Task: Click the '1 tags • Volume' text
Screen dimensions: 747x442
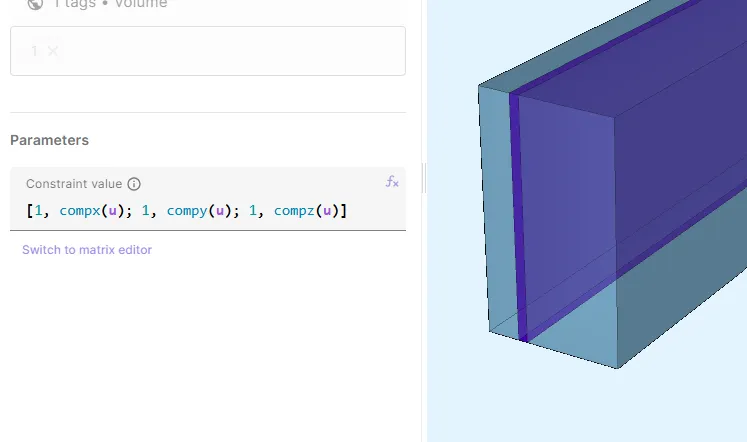Action: pyautogui.click(x=110, y=4)
